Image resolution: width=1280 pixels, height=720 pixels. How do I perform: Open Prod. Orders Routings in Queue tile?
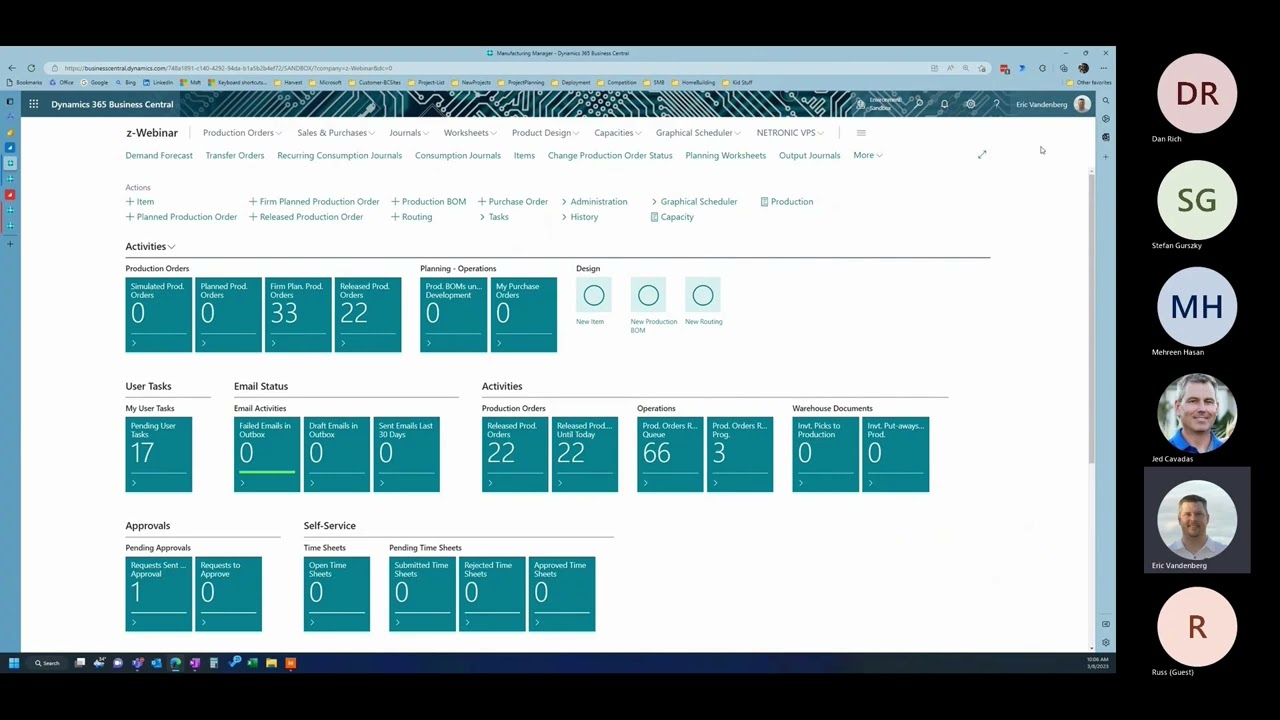[x=670, y=455]
